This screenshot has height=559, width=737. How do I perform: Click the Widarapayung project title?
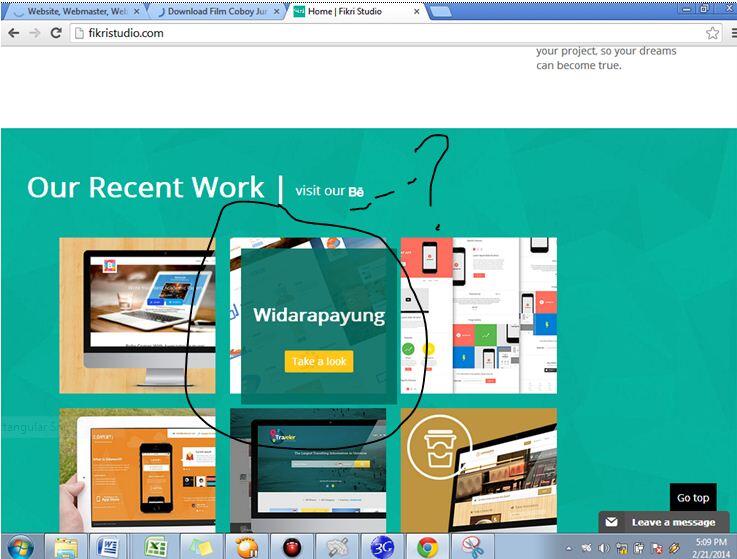click(319, 315)
